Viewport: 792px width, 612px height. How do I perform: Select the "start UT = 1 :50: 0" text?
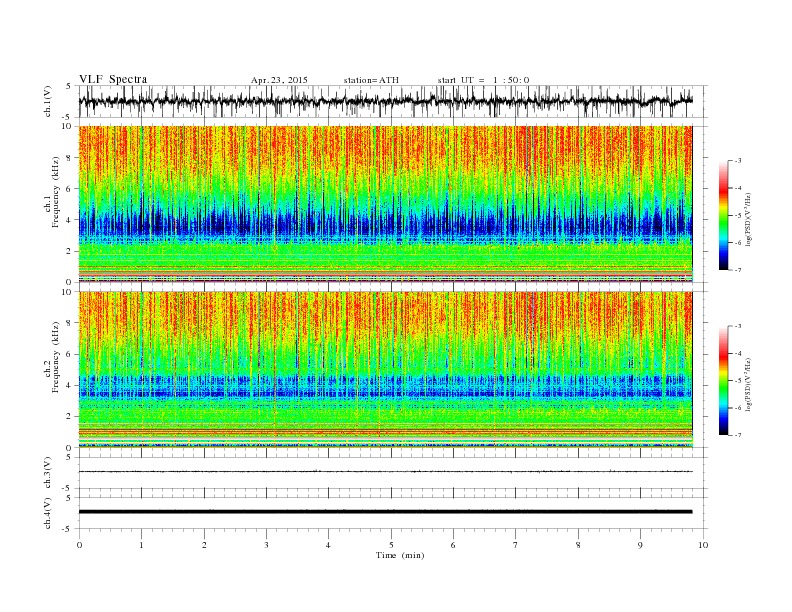tap(483, 80)
